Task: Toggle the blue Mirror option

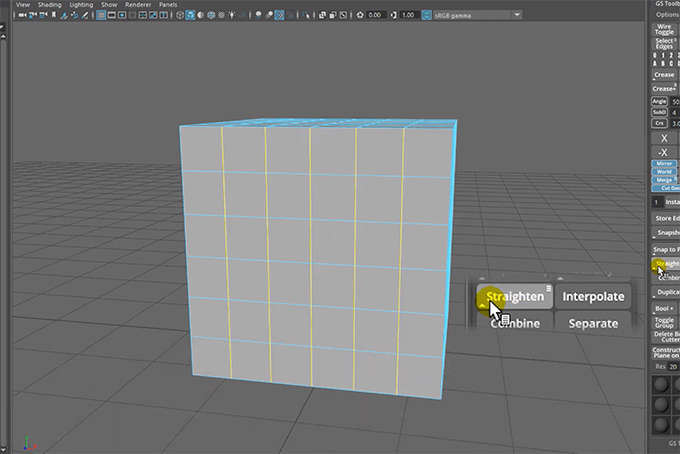Action: pos(664,163)
